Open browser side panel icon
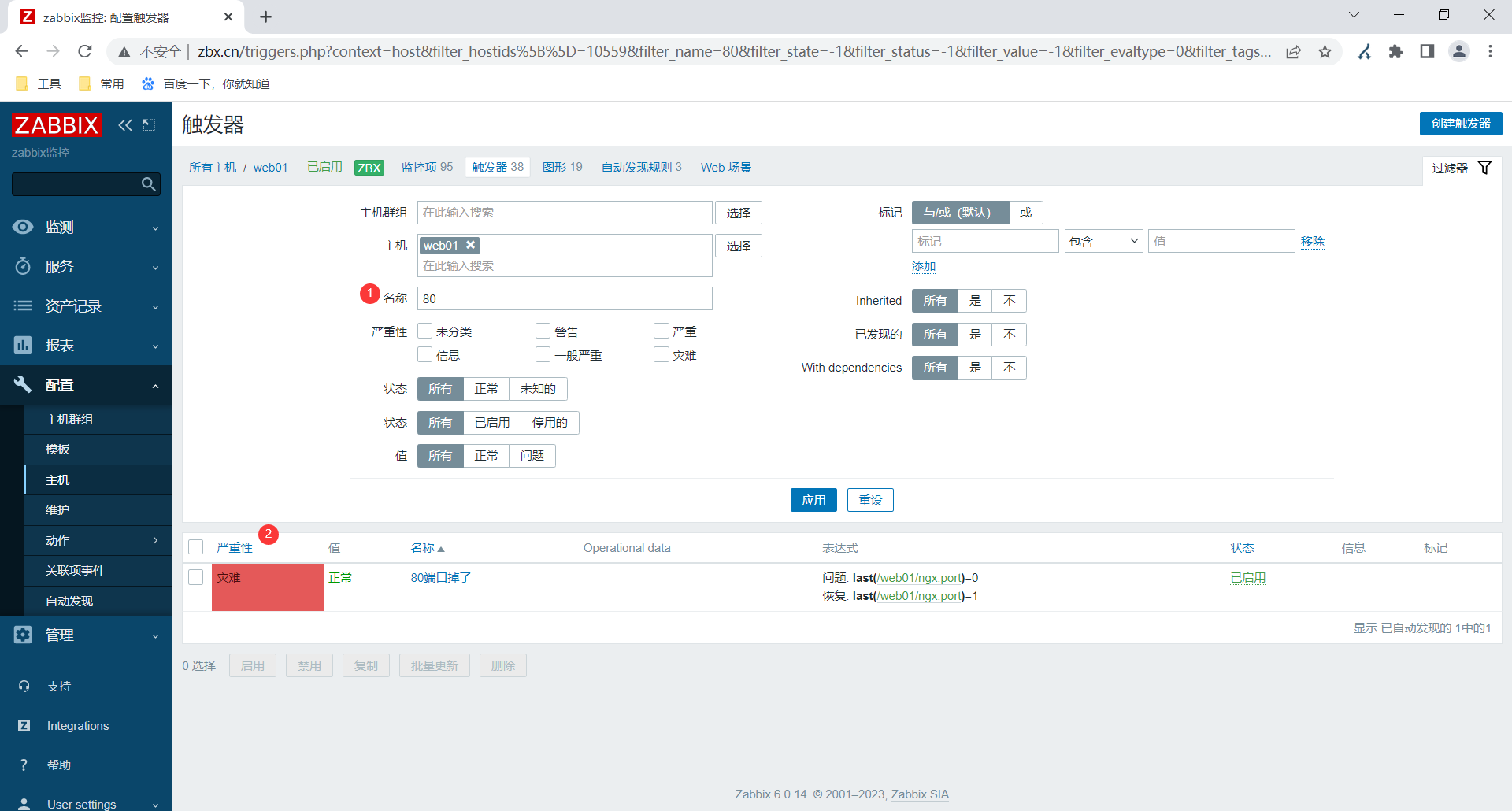Viewport: 1512px width, 811px height. (1427, 51)
